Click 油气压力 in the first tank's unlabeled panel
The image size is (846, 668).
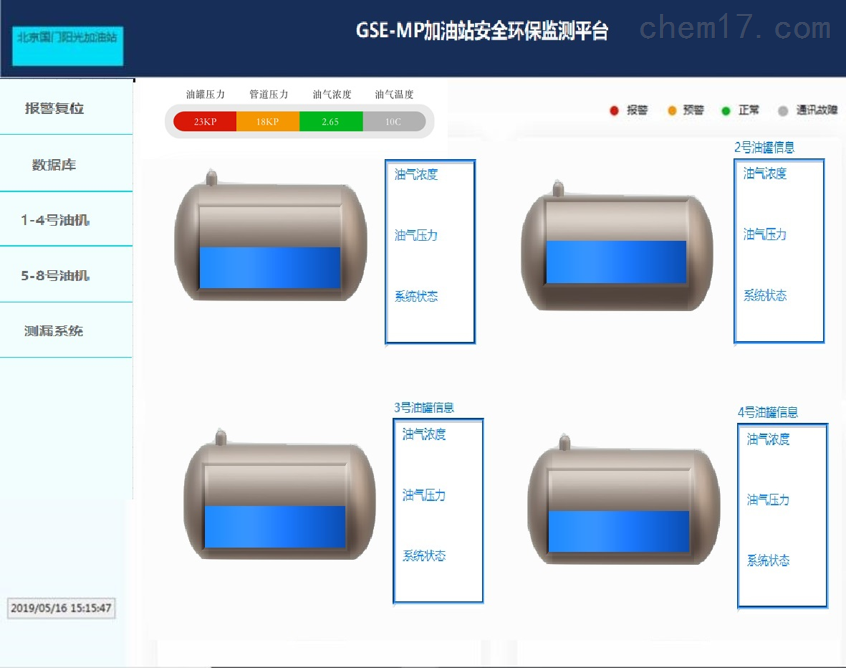[416, 235]
